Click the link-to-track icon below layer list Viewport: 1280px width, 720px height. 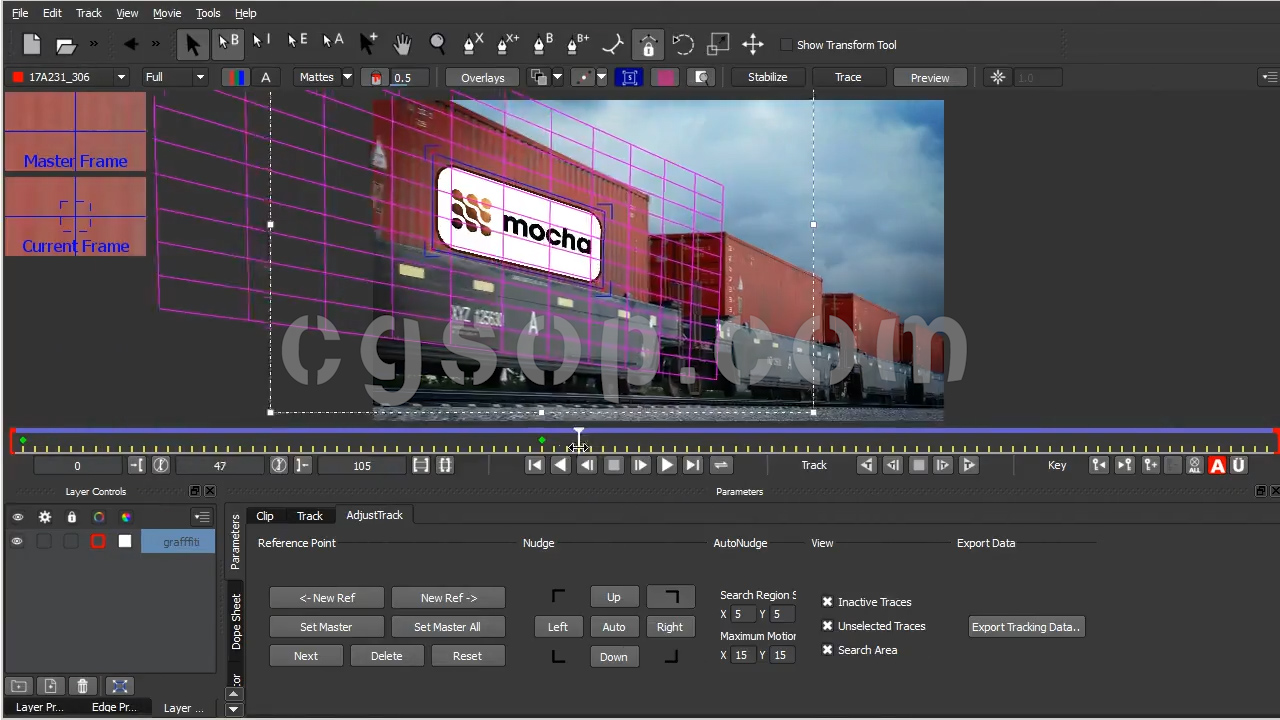click(120, 685)
